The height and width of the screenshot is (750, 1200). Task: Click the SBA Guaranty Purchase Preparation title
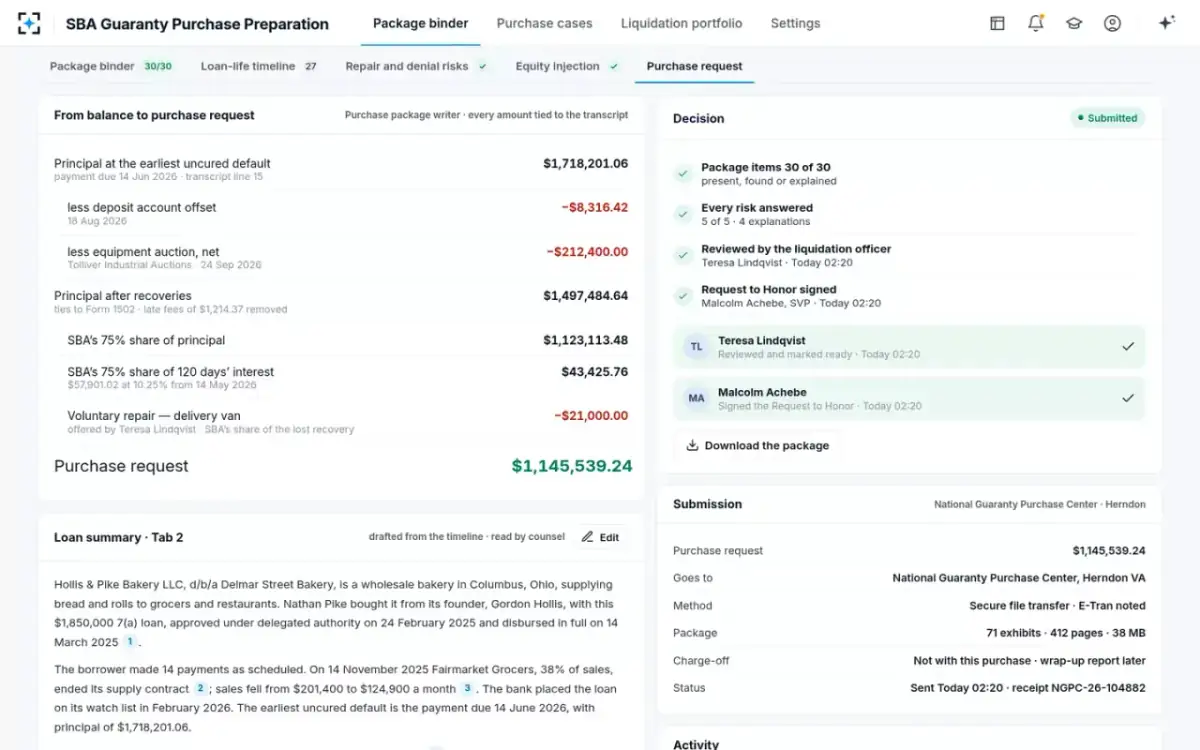point(197,24)
